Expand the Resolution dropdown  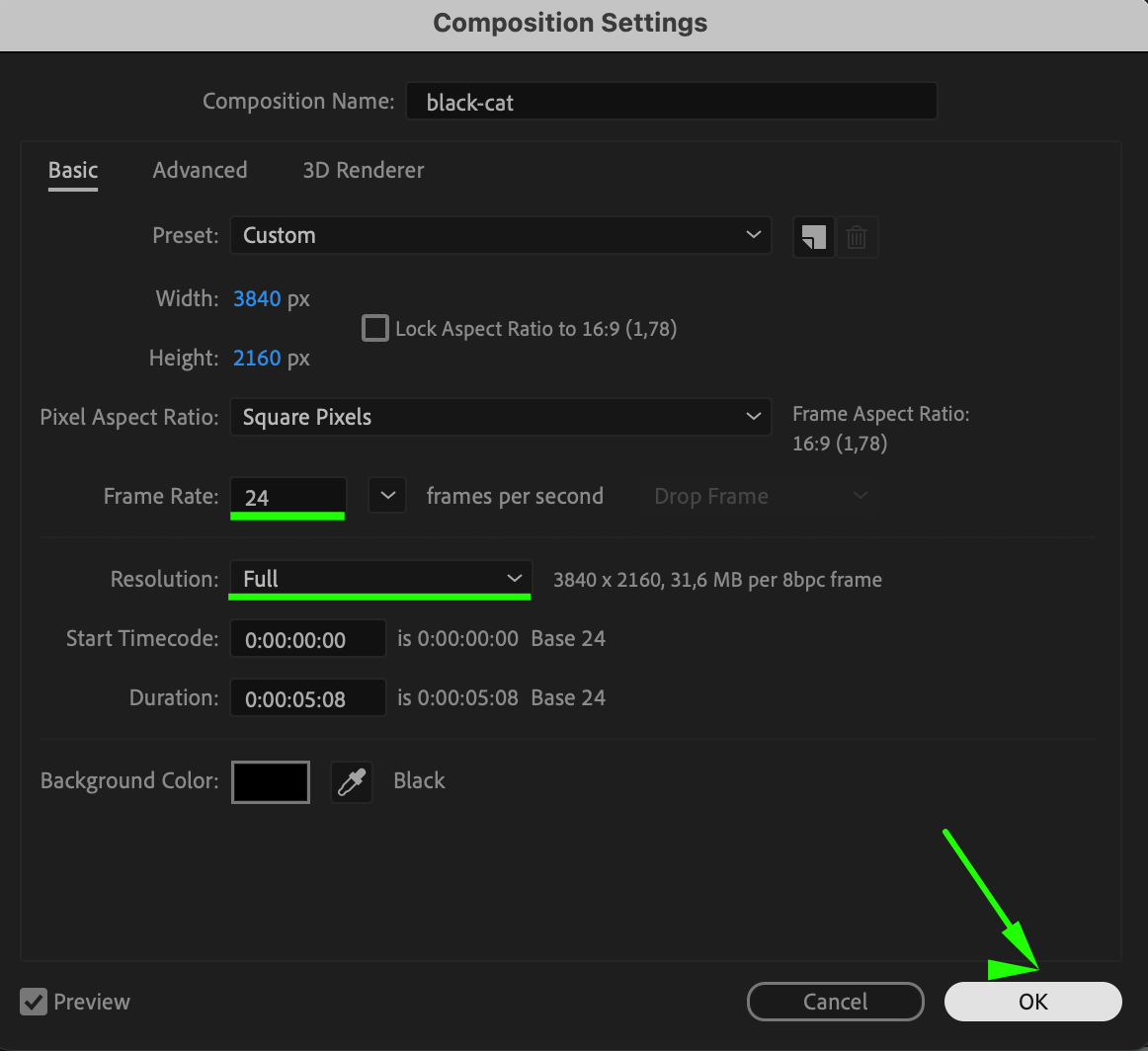(380, 579)
